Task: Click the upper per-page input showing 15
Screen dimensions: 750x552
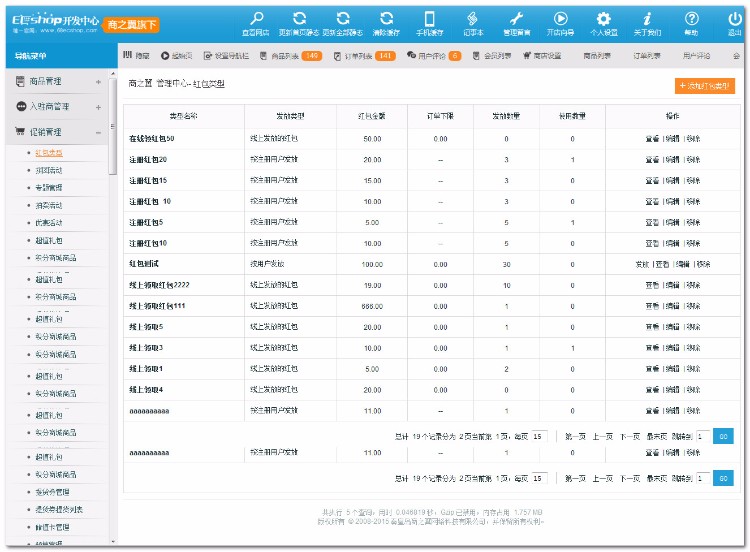Action: [x=539, y=436]
